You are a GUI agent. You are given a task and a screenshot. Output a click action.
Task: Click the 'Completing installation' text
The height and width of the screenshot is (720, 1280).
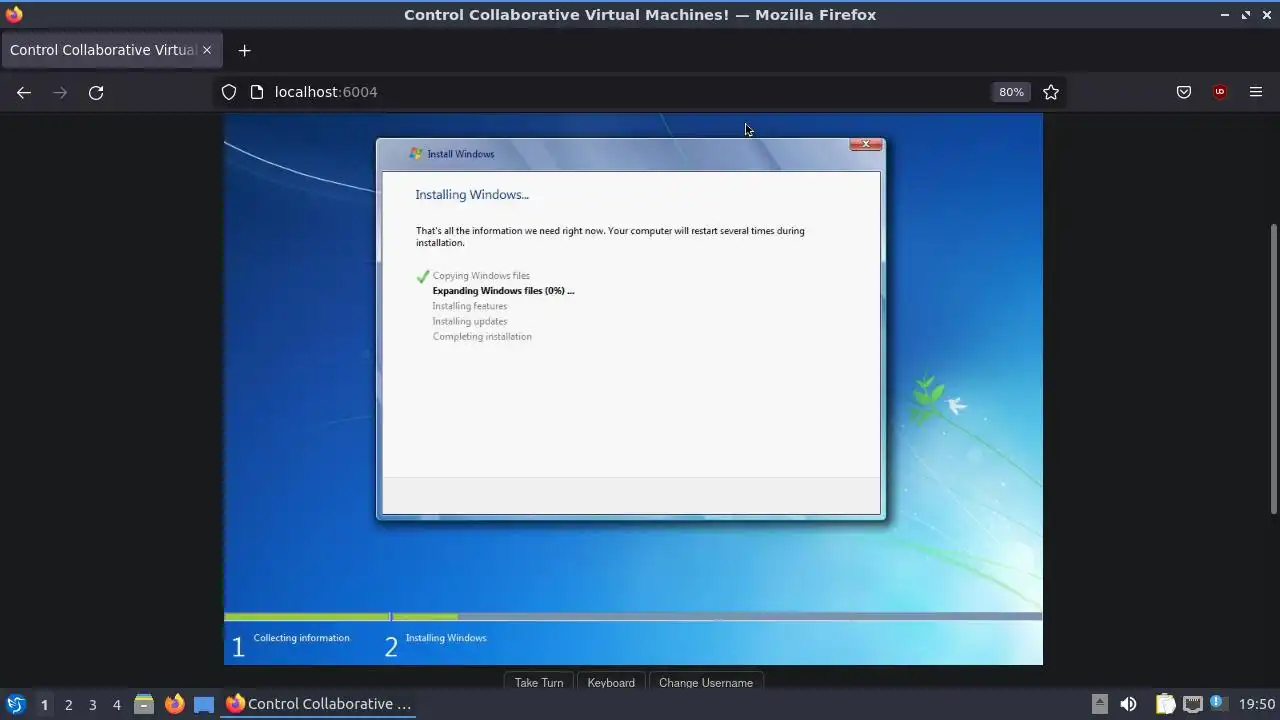pyautogui.click(x=482, y=337)
